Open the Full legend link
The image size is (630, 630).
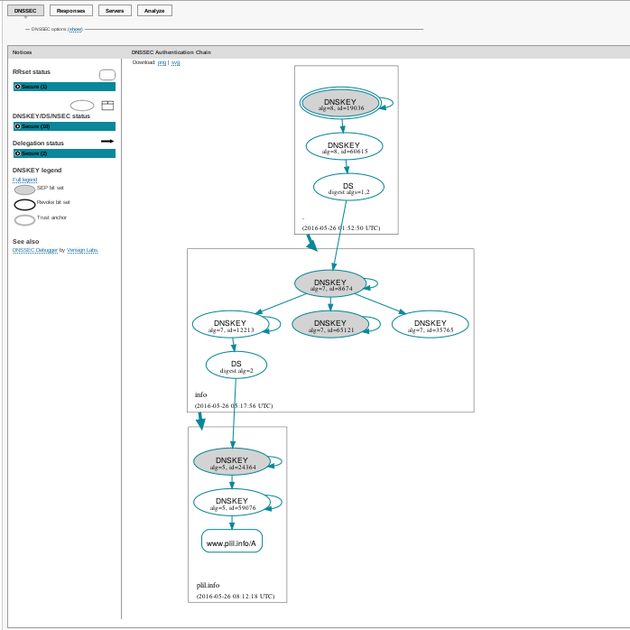click(25, 180)
